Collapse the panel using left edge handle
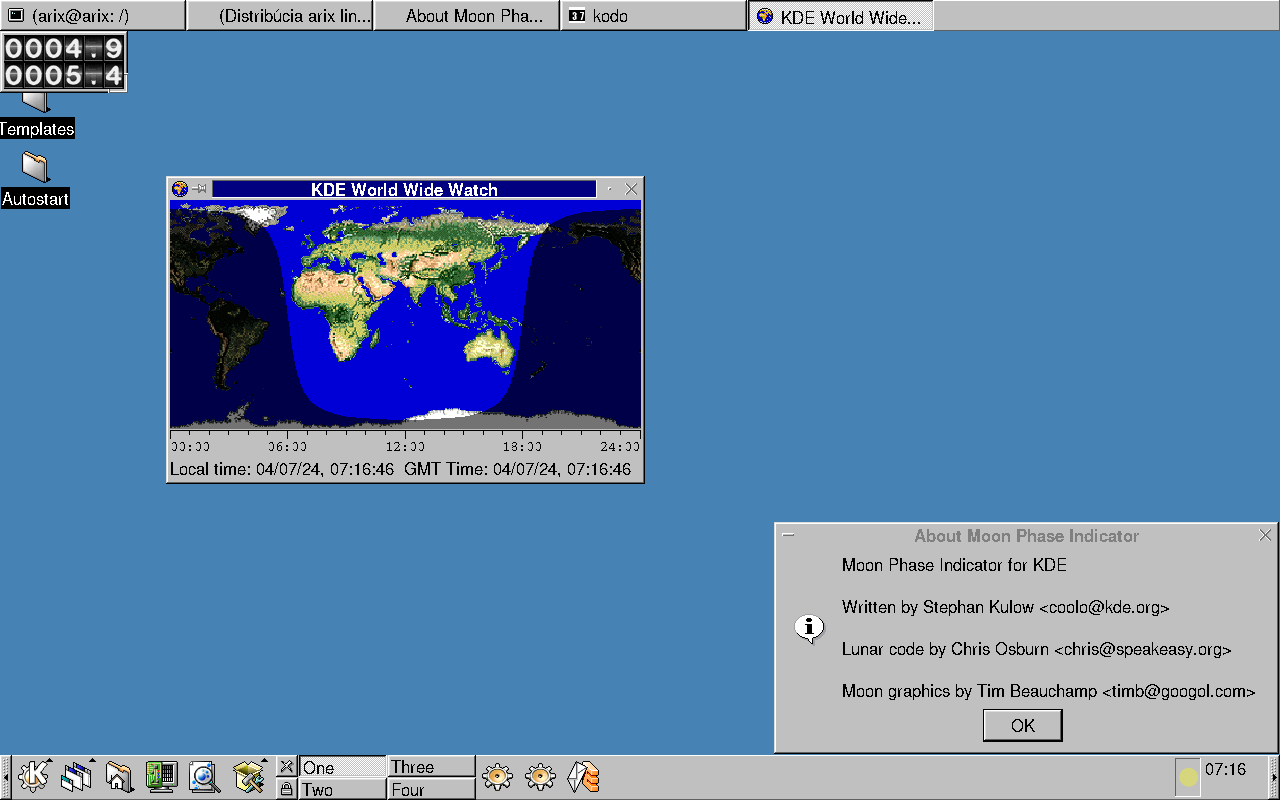The height and width of the screenshot is (800, 1280). point(5,777)
